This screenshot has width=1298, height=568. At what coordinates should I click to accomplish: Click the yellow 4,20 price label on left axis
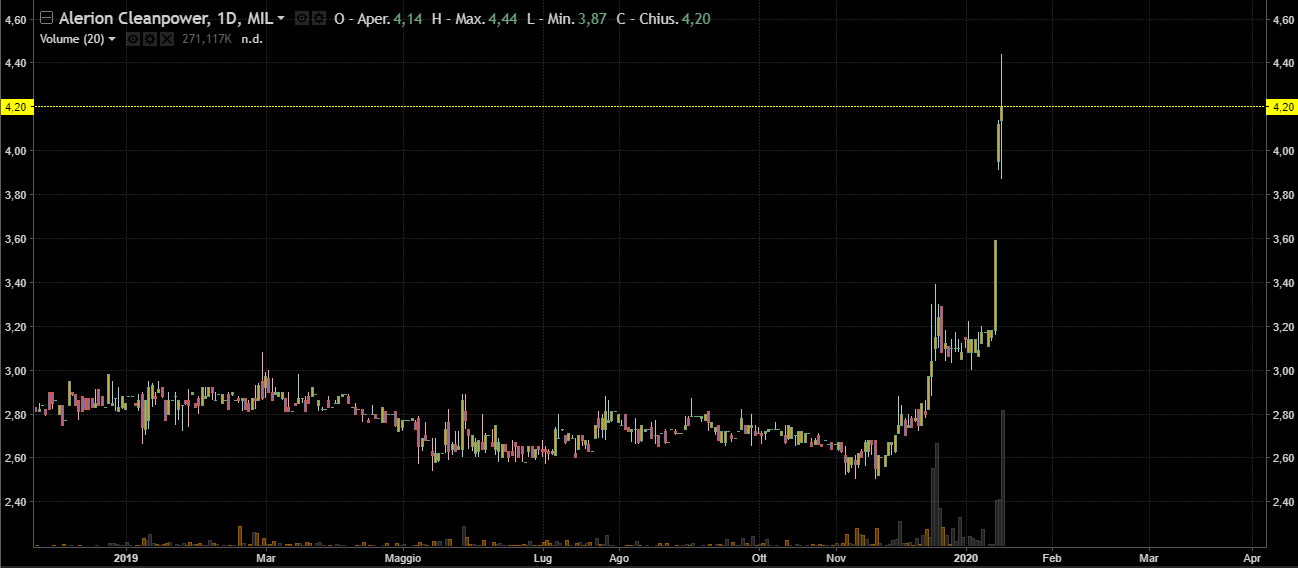[17, 106]
